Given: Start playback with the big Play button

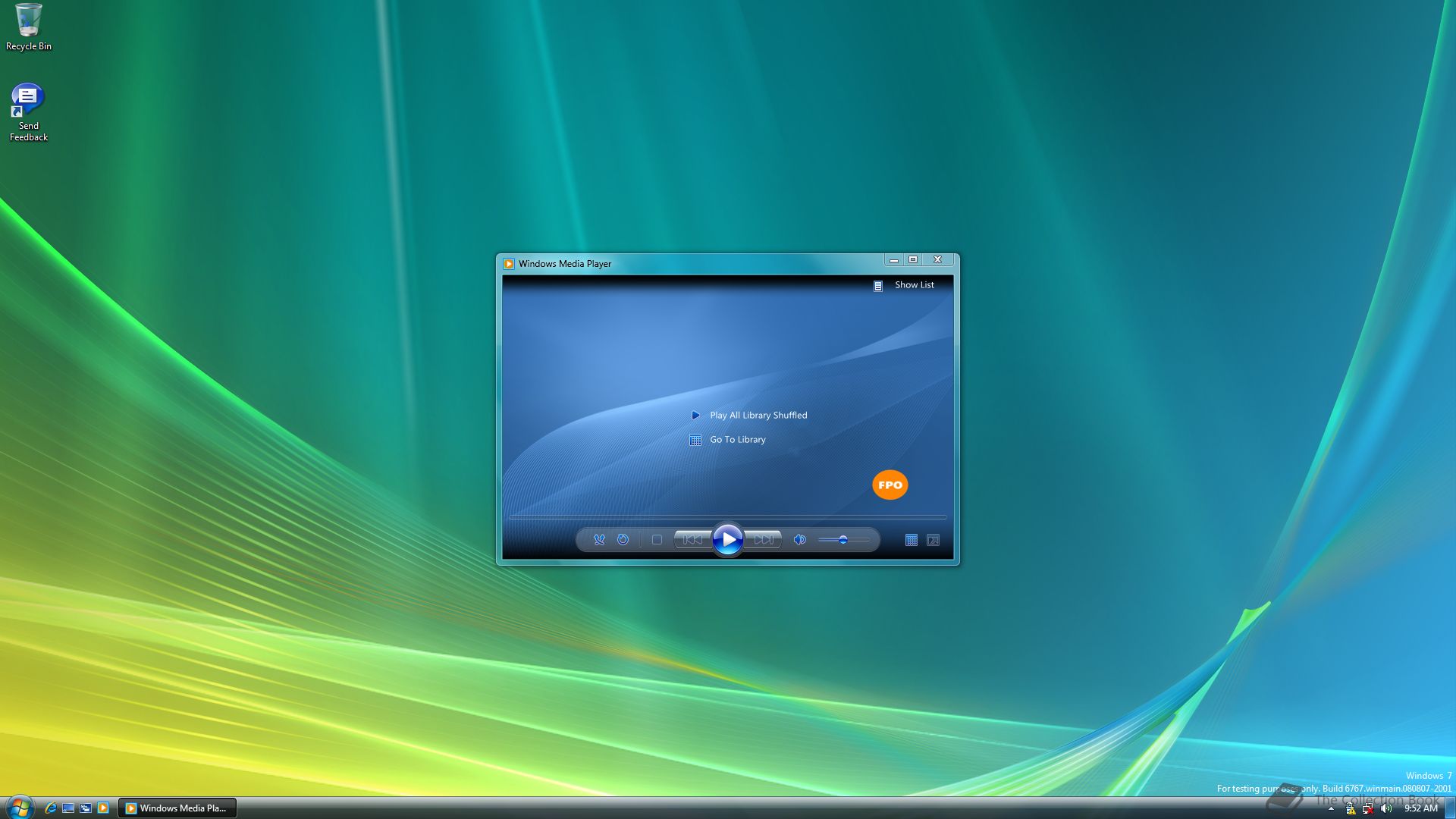Looking at the screenshot, I should (728, 540).
